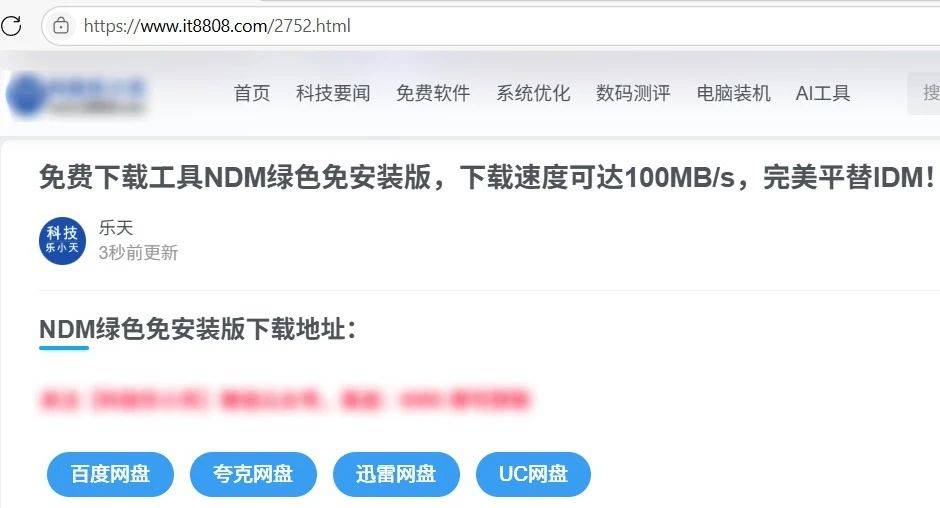Viewport: 940px width, 508px height.
Task: Click the 迅雷网盘 download button
Action: pyautogui.click(x=396, y=474)
